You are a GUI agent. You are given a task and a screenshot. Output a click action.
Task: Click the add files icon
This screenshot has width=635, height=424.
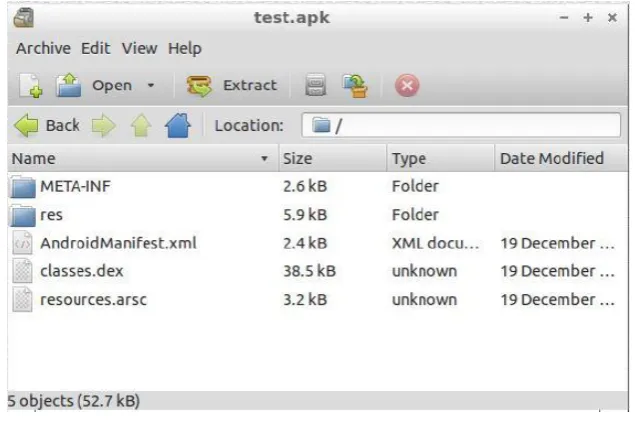tap(315, 85)
